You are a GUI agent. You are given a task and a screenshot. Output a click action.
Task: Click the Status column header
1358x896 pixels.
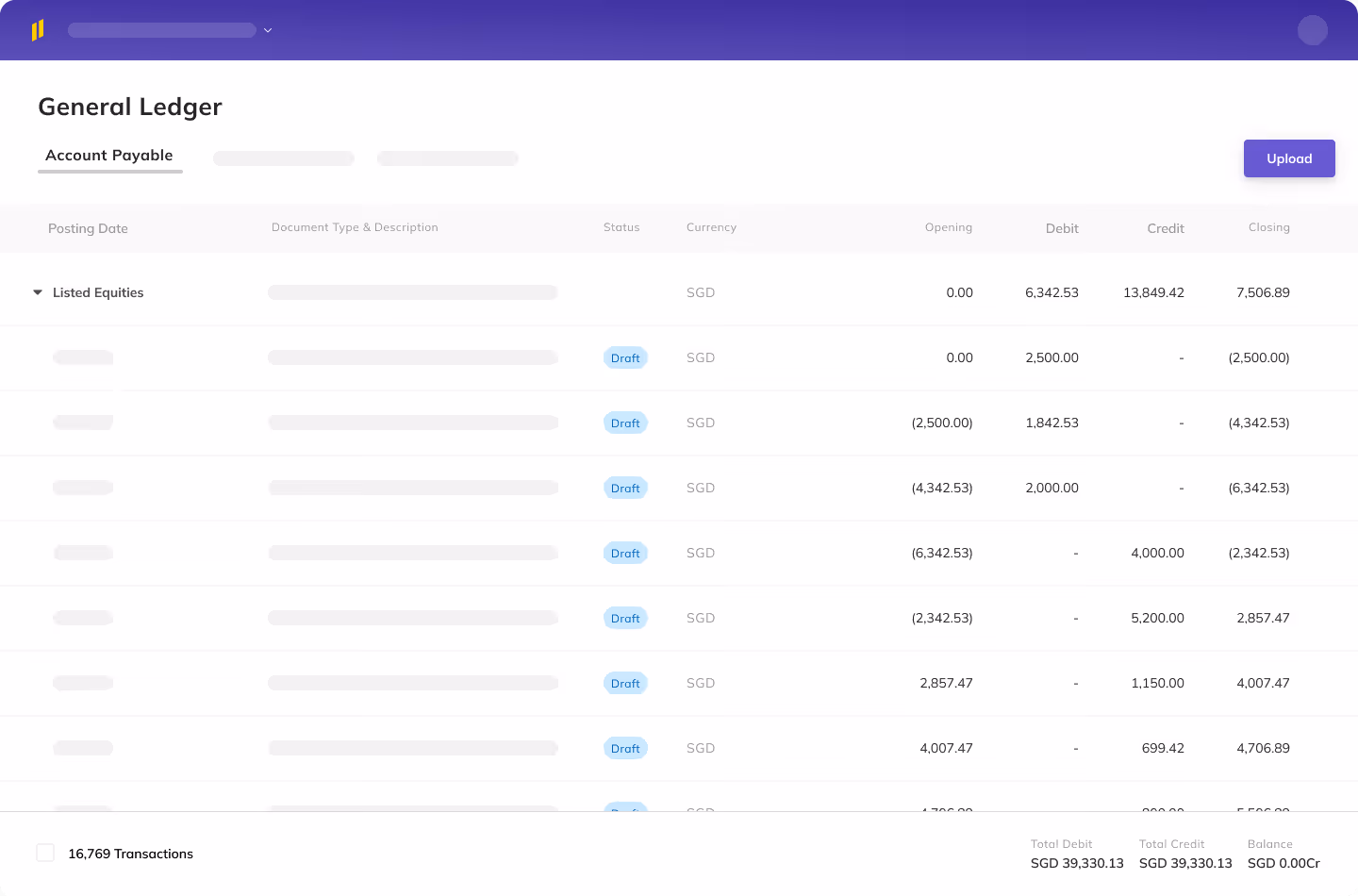coord(621,227)
